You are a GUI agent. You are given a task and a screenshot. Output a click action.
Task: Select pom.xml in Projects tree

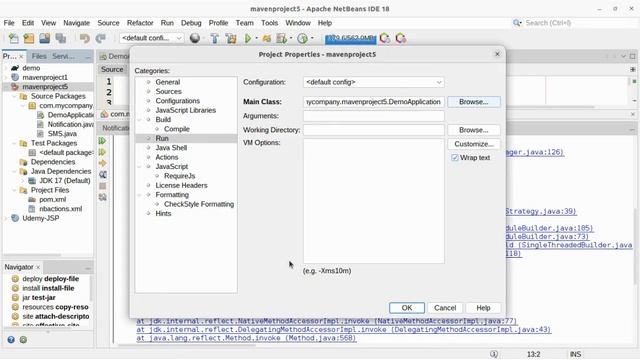pos(53,200)
